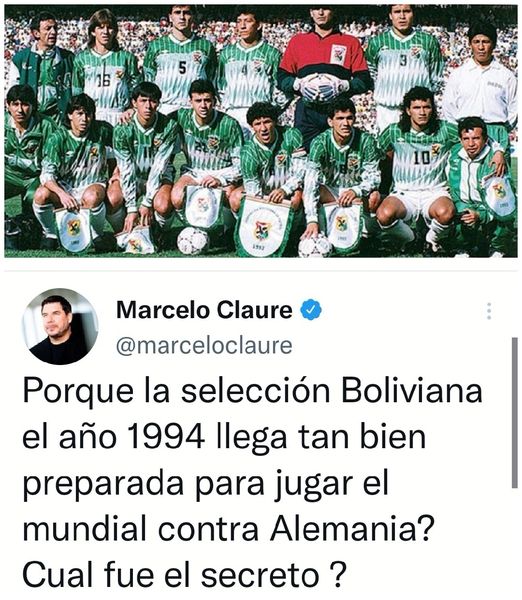Viewport: 522px width, 600px height.
Task: Click the vertical scrollbar beside the tweet
Action: 515,412
